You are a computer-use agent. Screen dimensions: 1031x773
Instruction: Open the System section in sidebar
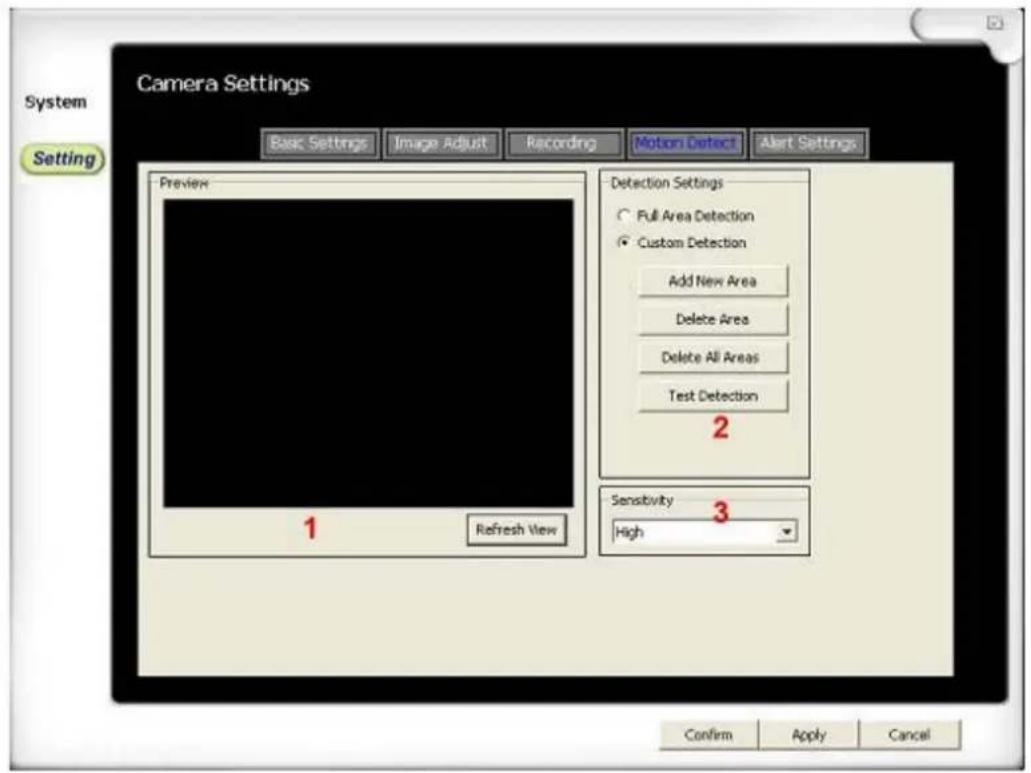click(x=55, y=102)
